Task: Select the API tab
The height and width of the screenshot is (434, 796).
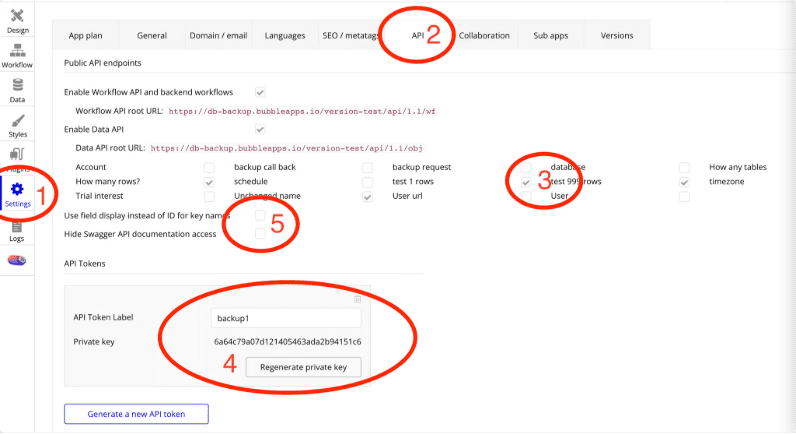Action: (418, 36)
